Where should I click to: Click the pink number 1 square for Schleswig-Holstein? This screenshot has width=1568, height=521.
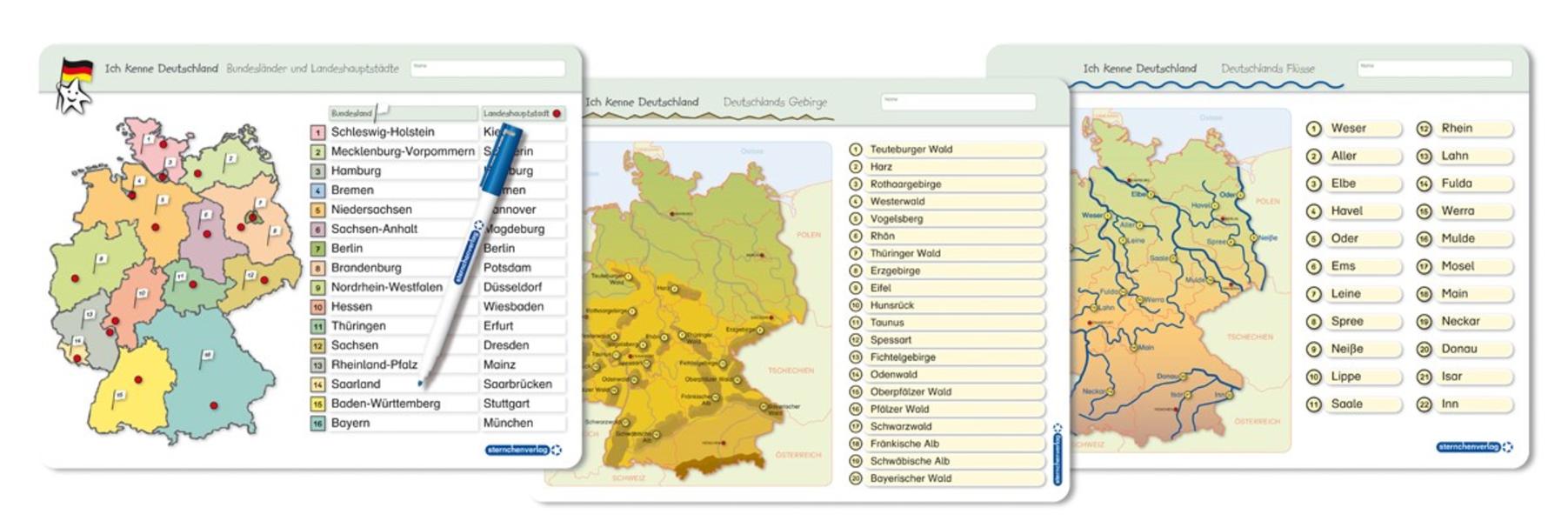click(x=317, y=132)
